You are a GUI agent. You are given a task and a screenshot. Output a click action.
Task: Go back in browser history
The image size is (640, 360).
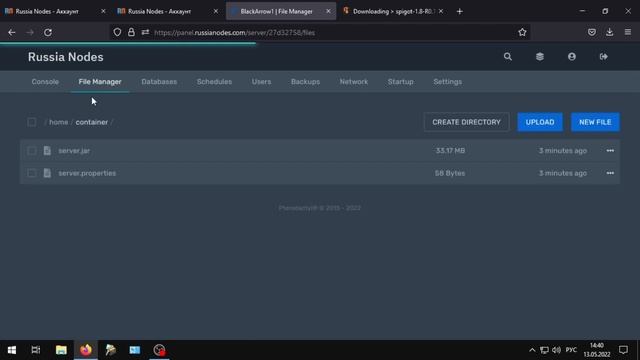click(x=12, y=32)
